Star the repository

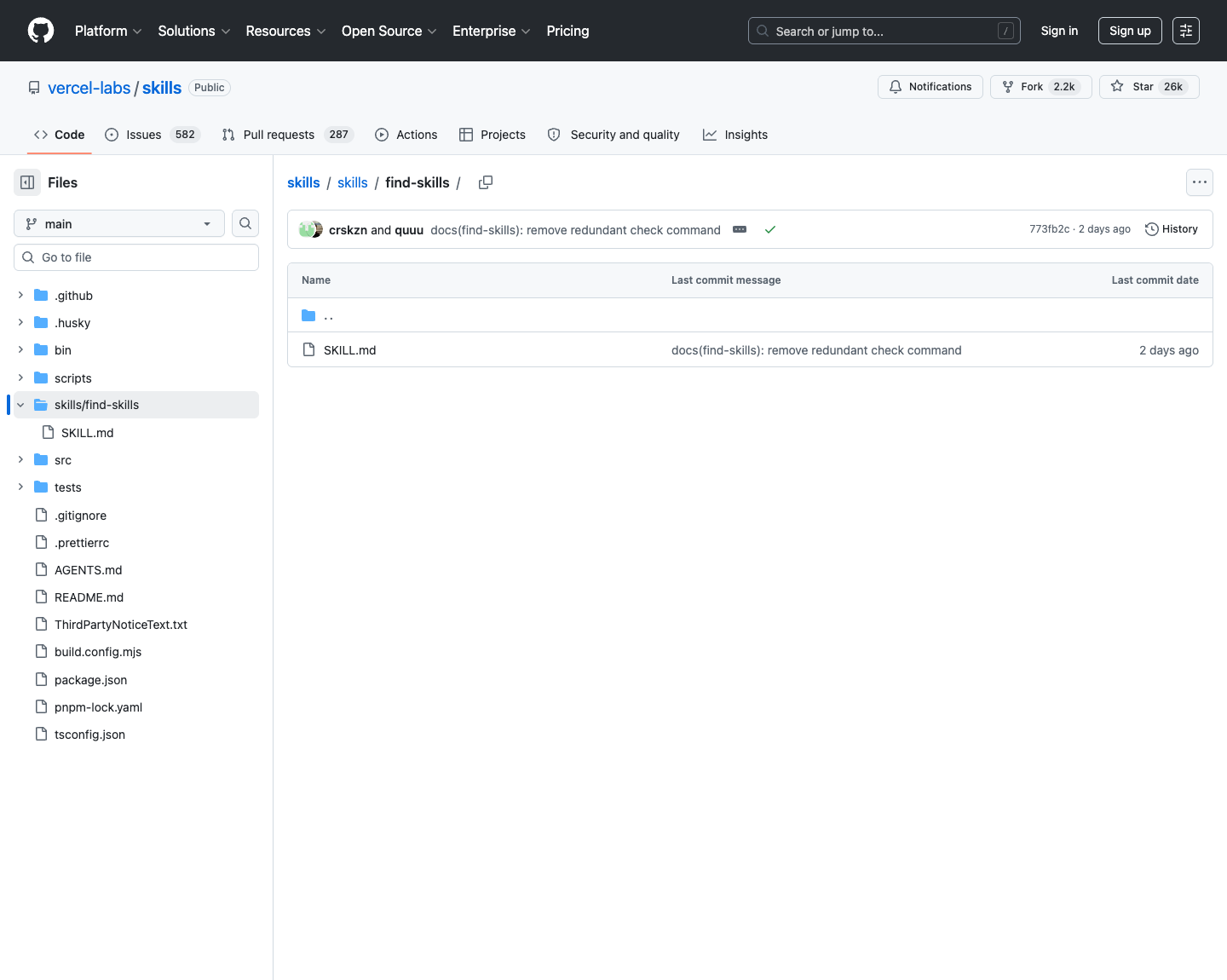[x=1149, y=87]
